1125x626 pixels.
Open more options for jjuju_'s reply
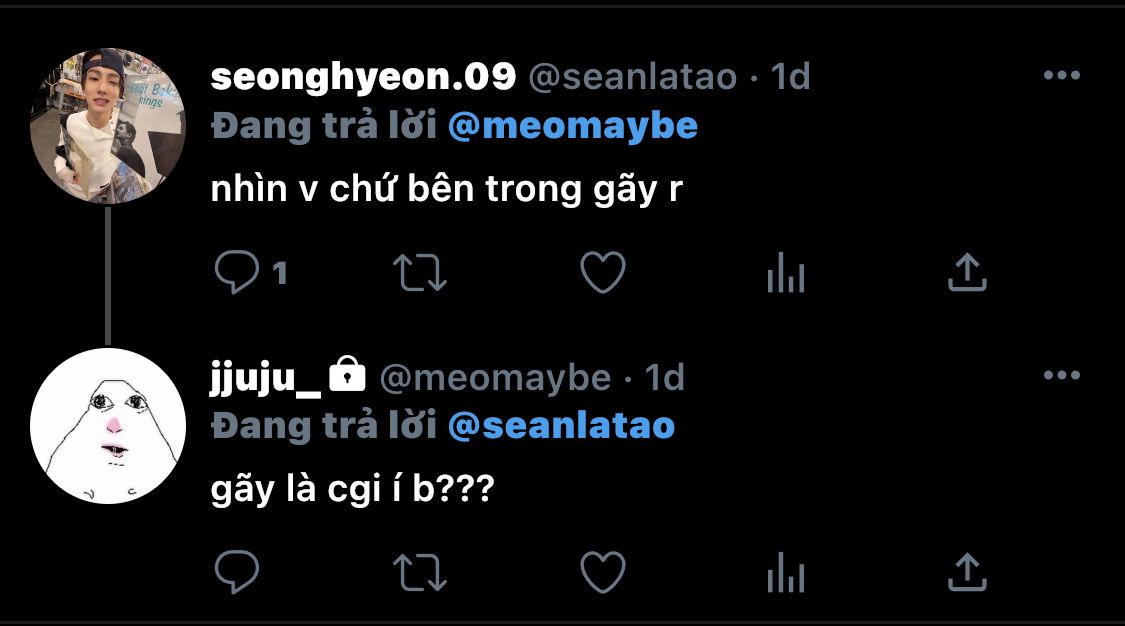(x=1061, y=376)
